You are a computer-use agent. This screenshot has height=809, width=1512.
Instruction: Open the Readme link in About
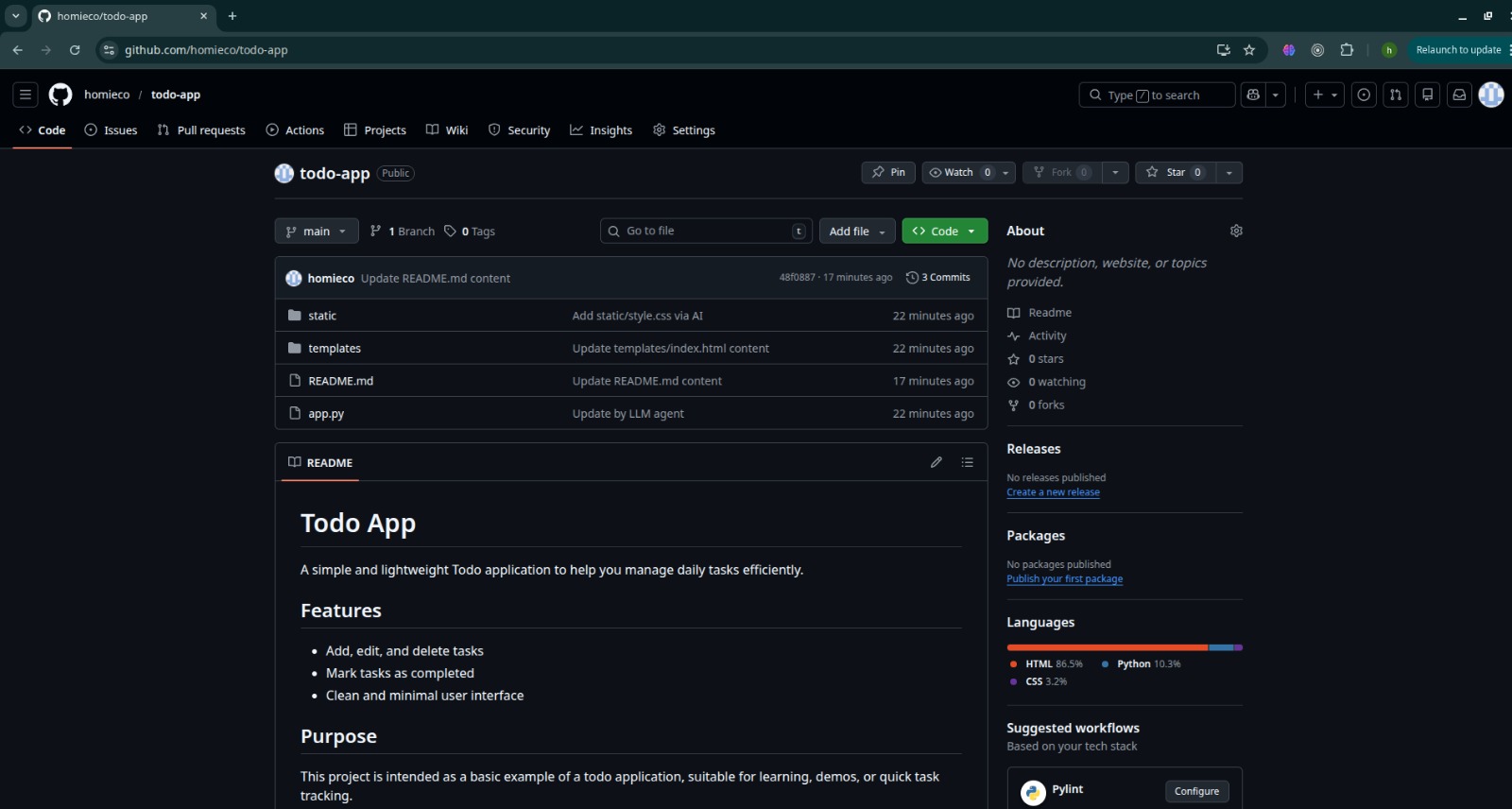(x=1039, y=313)
